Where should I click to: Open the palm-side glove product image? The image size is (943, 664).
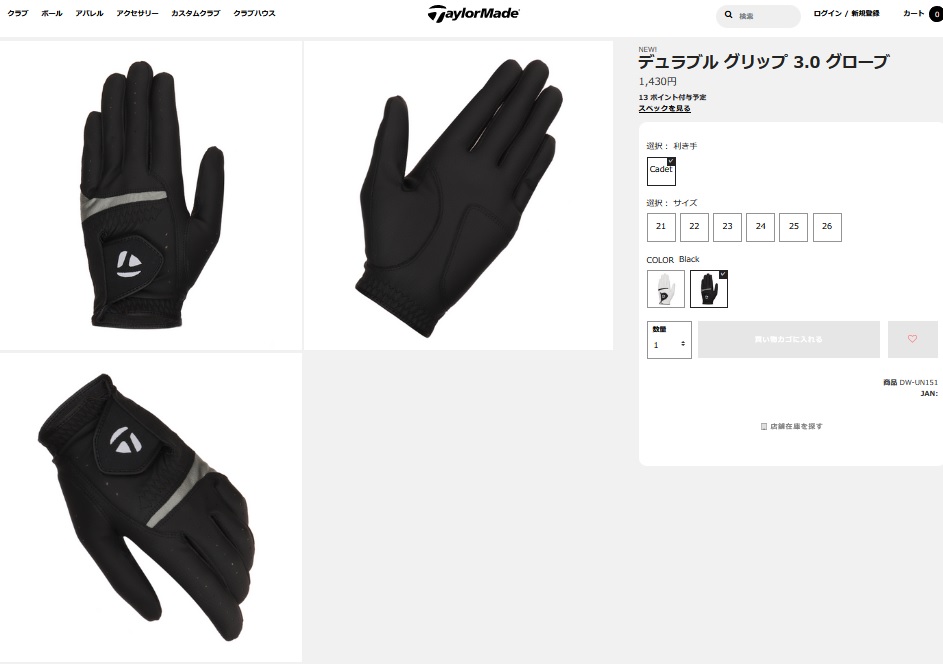coord(458,195)
